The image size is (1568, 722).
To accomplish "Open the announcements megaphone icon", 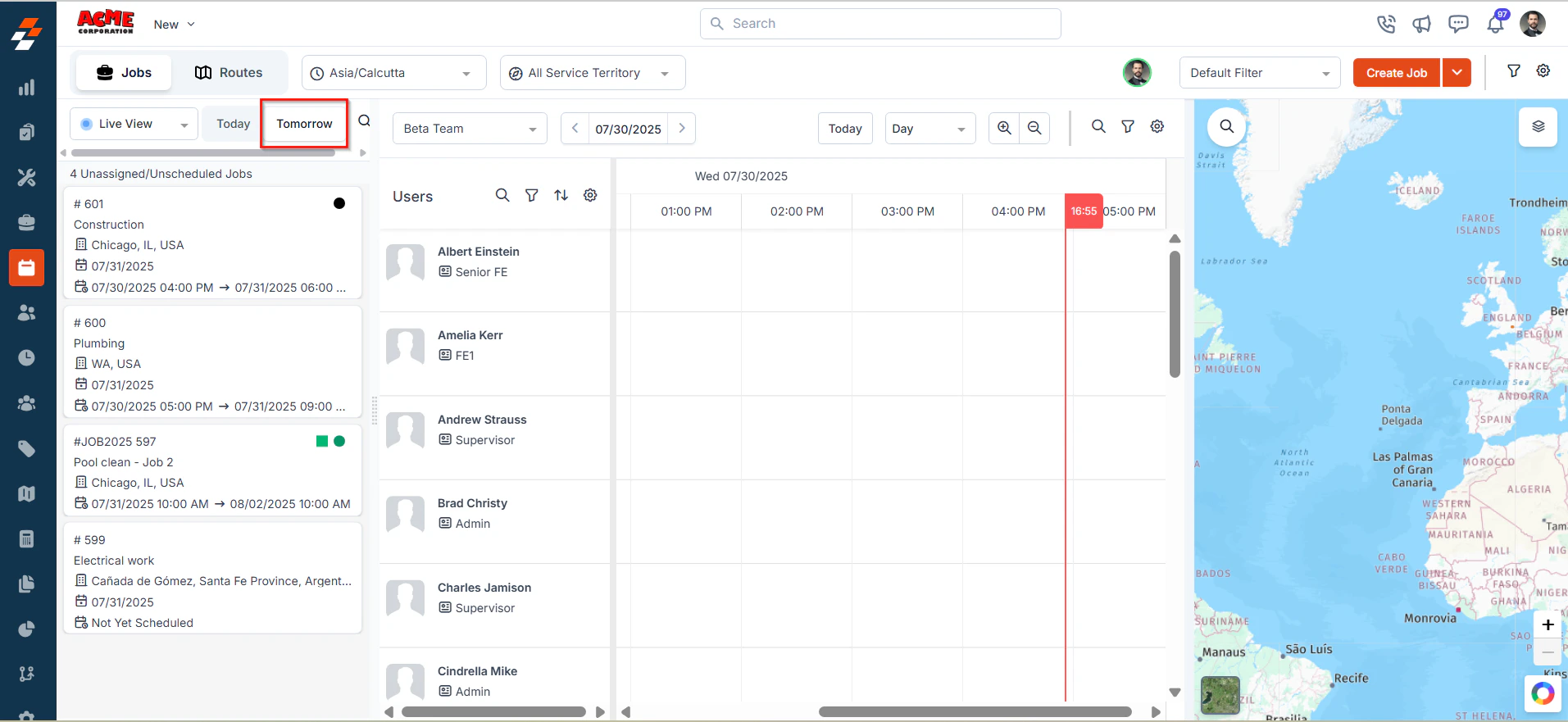I will [1422, 24].
